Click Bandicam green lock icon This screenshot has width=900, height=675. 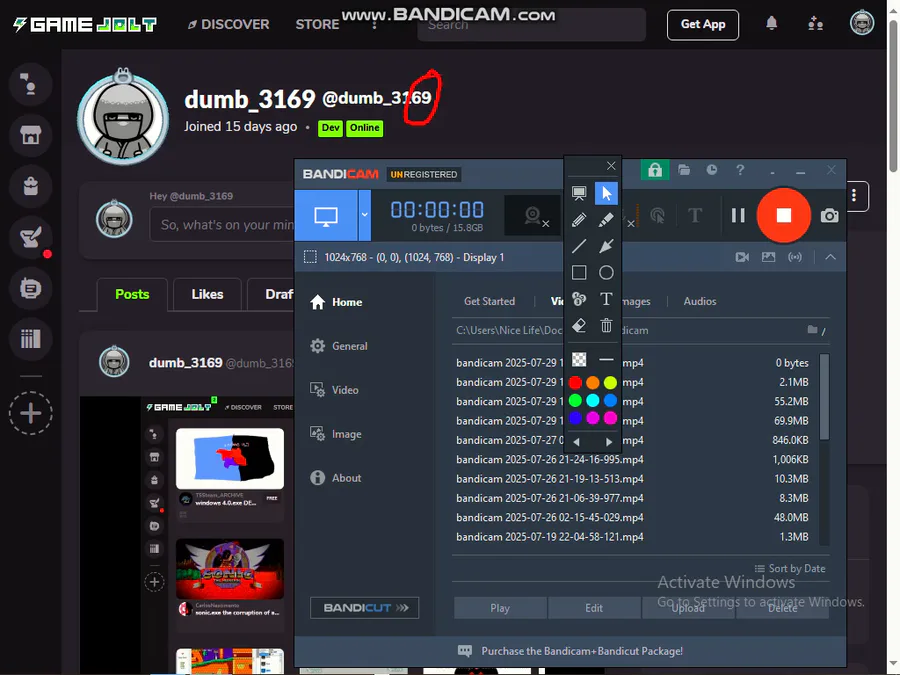[655, 170]
